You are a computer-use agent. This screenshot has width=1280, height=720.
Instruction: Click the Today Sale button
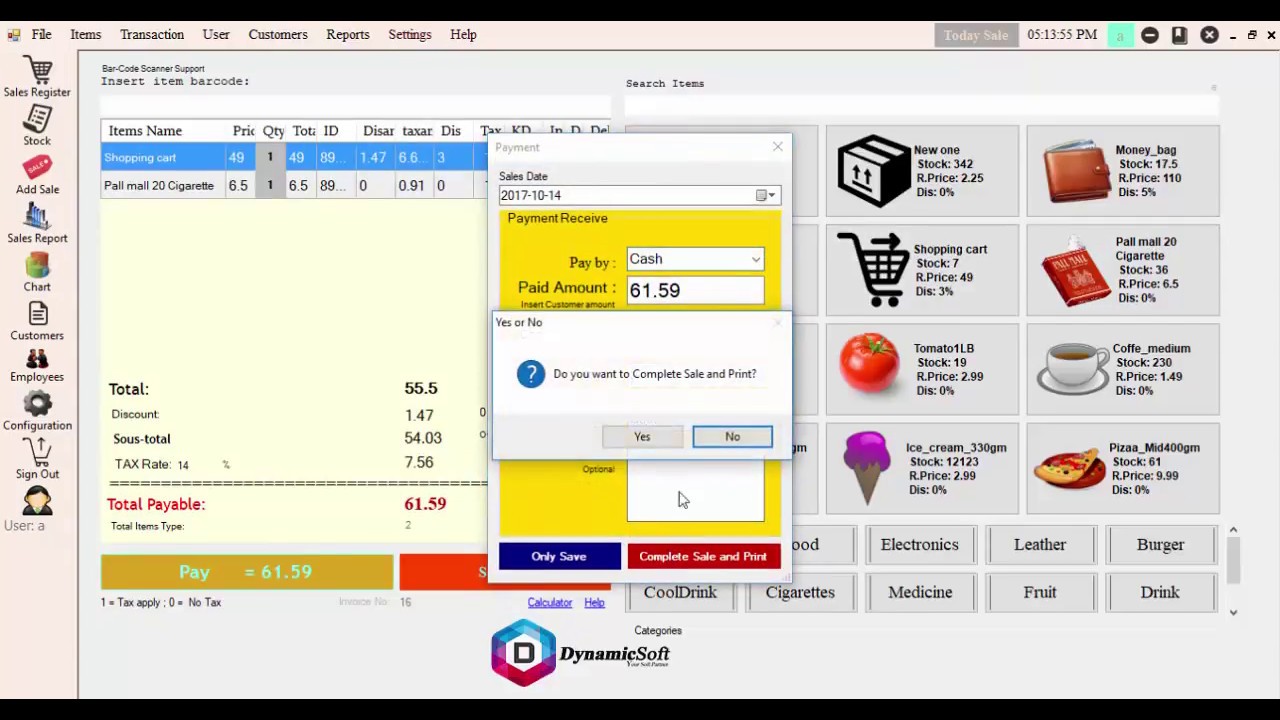976,35
